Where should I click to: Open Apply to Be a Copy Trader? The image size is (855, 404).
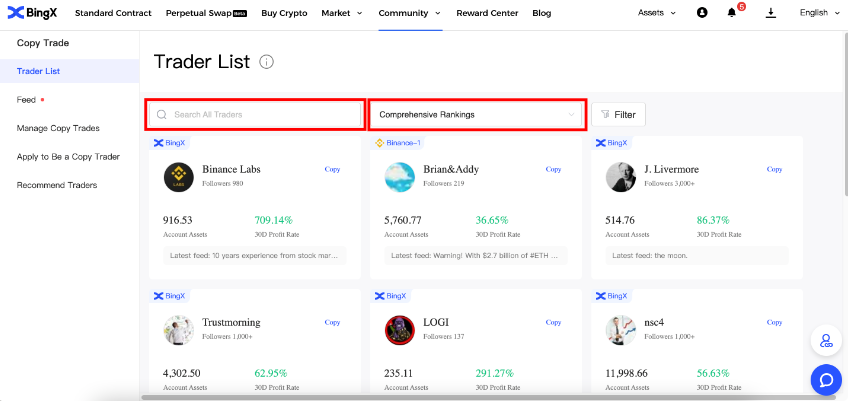(70, 156)
